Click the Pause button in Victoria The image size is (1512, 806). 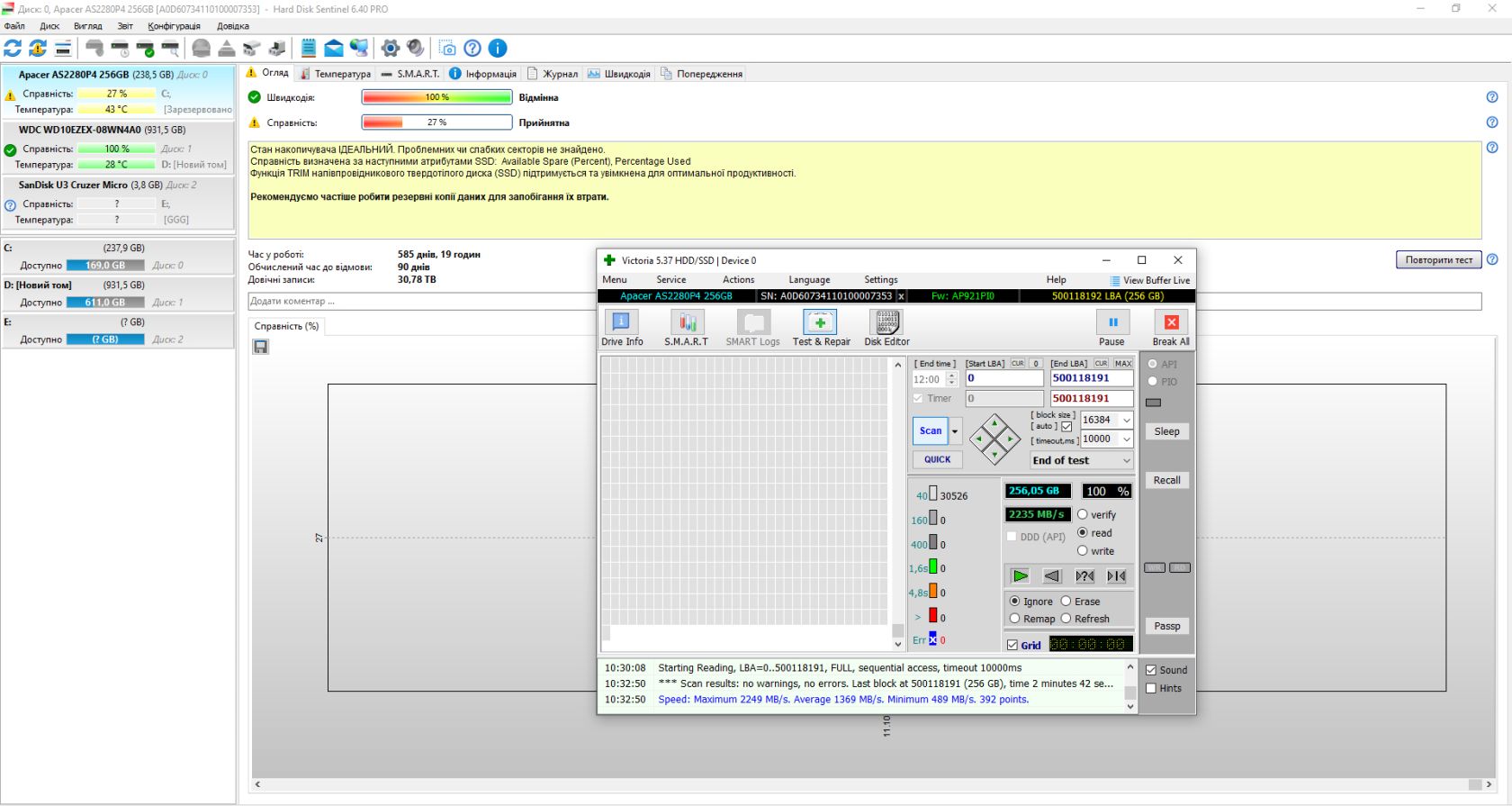click(1112, 328)
